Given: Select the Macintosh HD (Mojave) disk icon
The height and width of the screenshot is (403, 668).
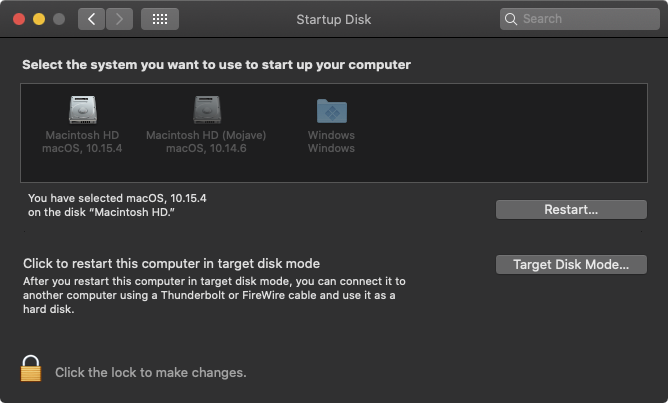Looking at the screenshot, I should [x=207, y=110].
